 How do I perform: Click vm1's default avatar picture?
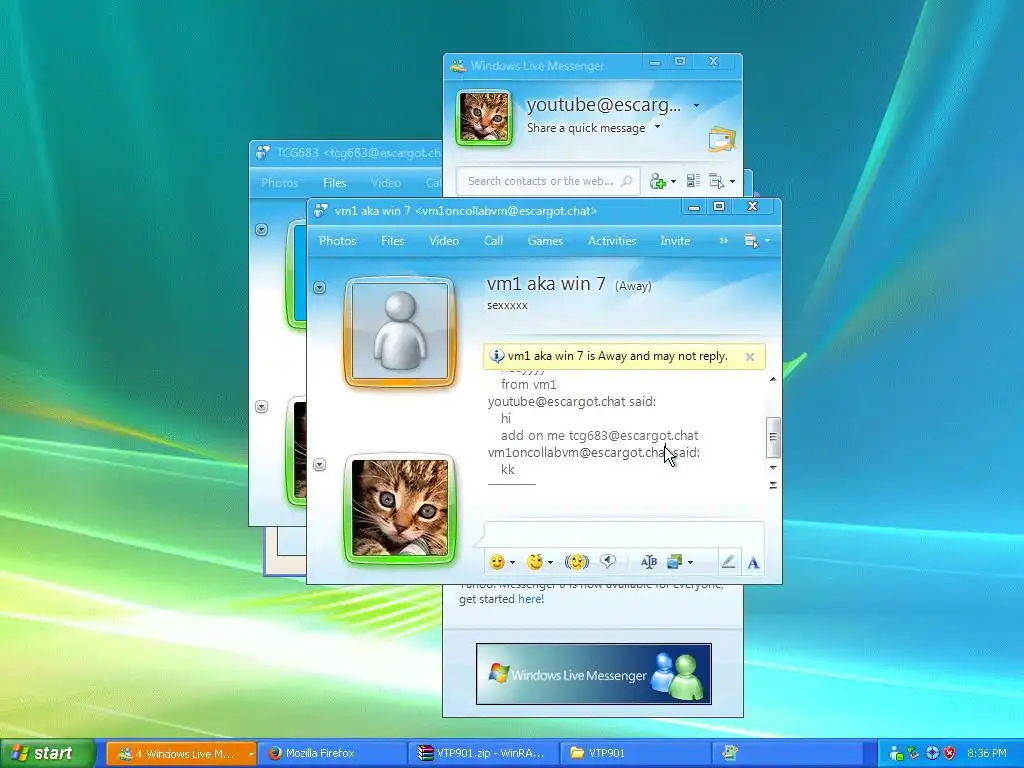tap(400, 332)
